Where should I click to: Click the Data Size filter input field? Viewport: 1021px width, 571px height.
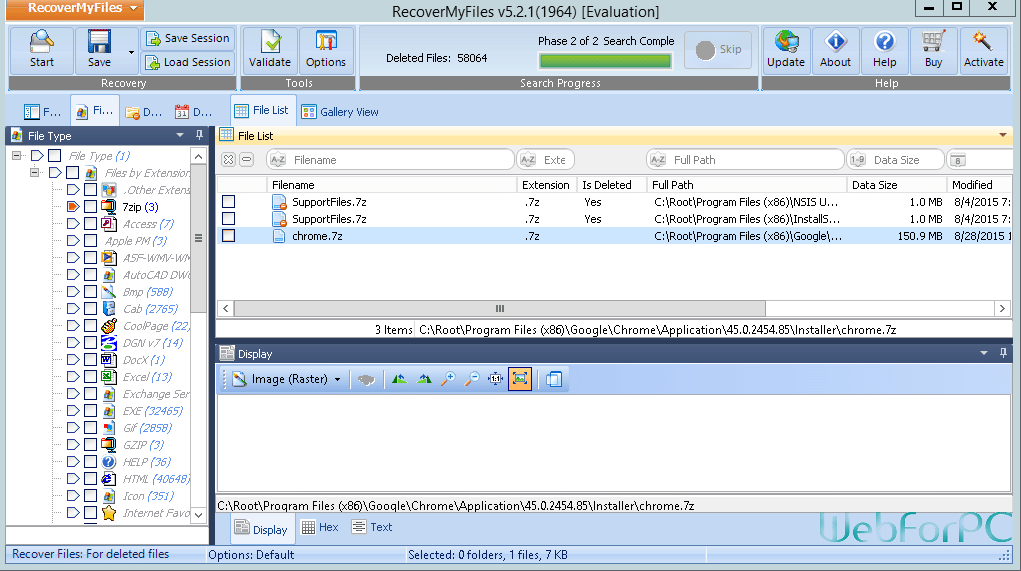click(896, 160)
